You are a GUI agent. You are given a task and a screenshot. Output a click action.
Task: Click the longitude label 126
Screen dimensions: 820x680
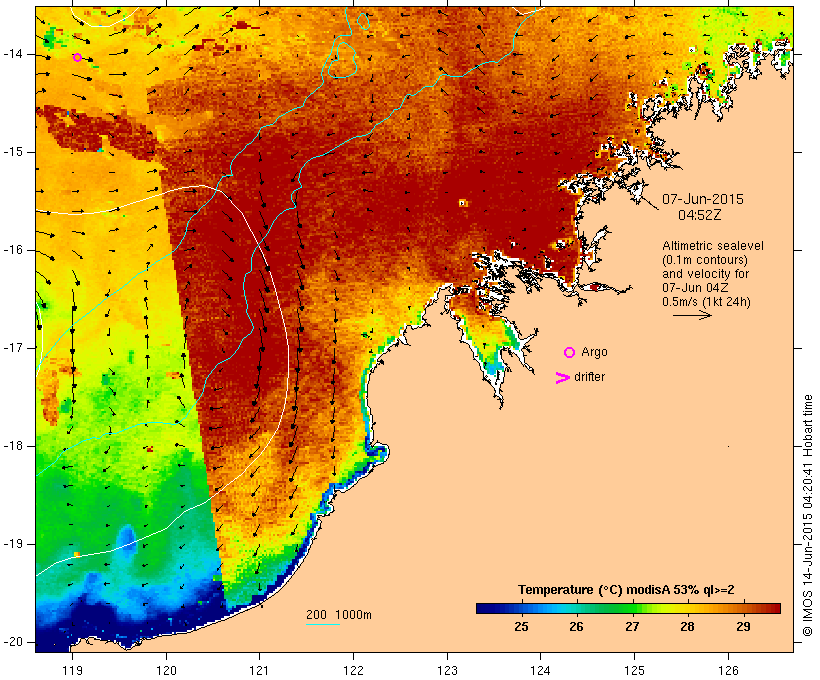point(728,671)
